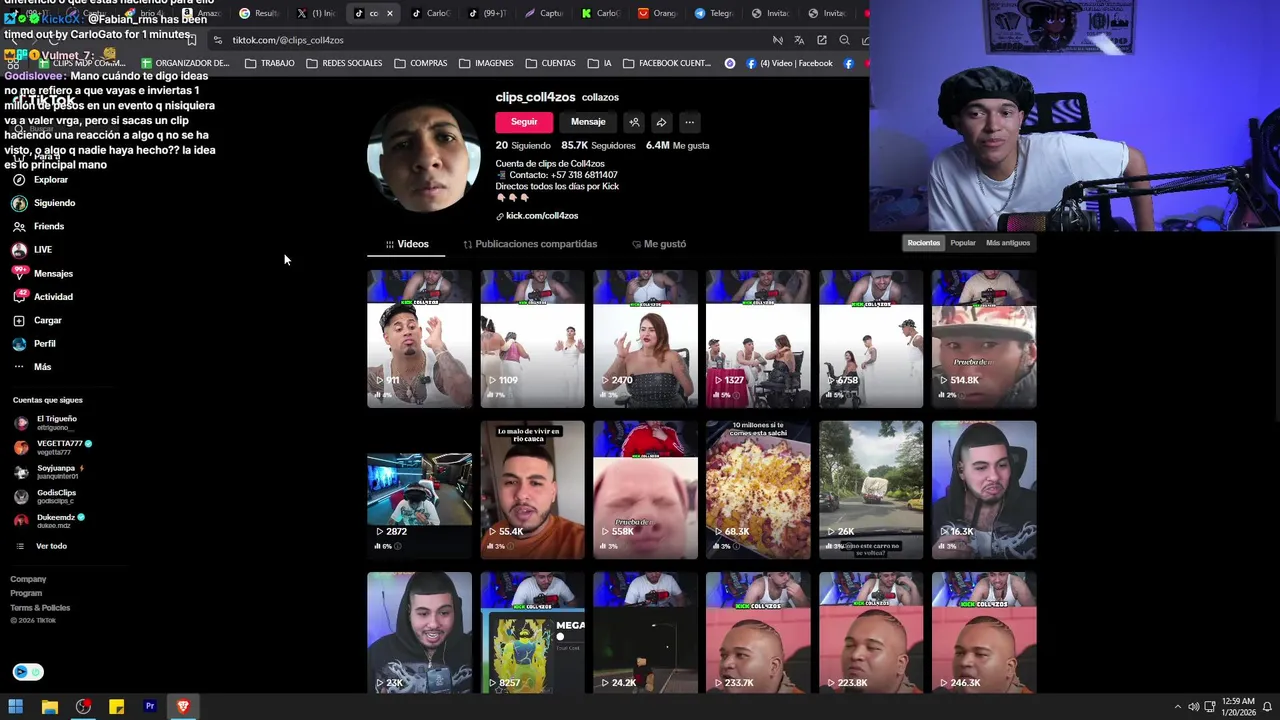Screen dimensions: 1280x720
Task: Open Explorar in TikTok sidebar
Action: point(41,180)
